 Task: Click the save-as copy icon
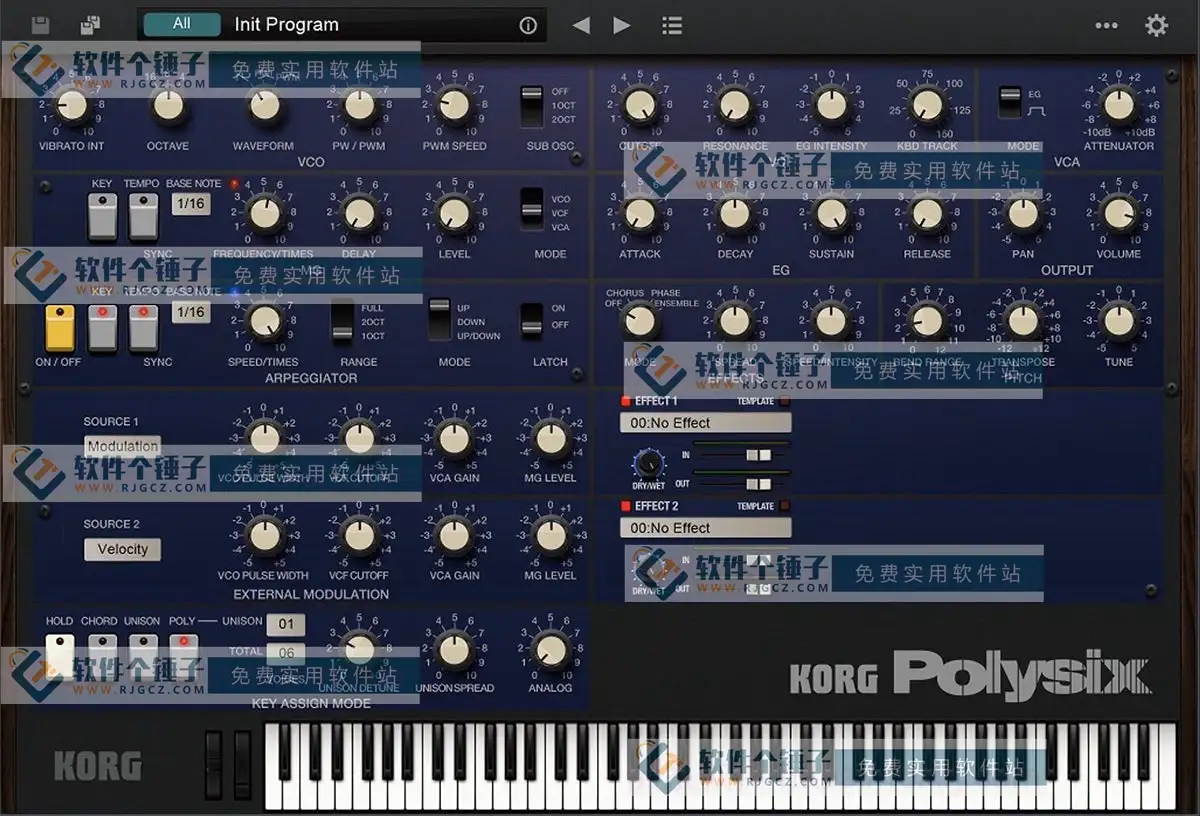[91, 25]
